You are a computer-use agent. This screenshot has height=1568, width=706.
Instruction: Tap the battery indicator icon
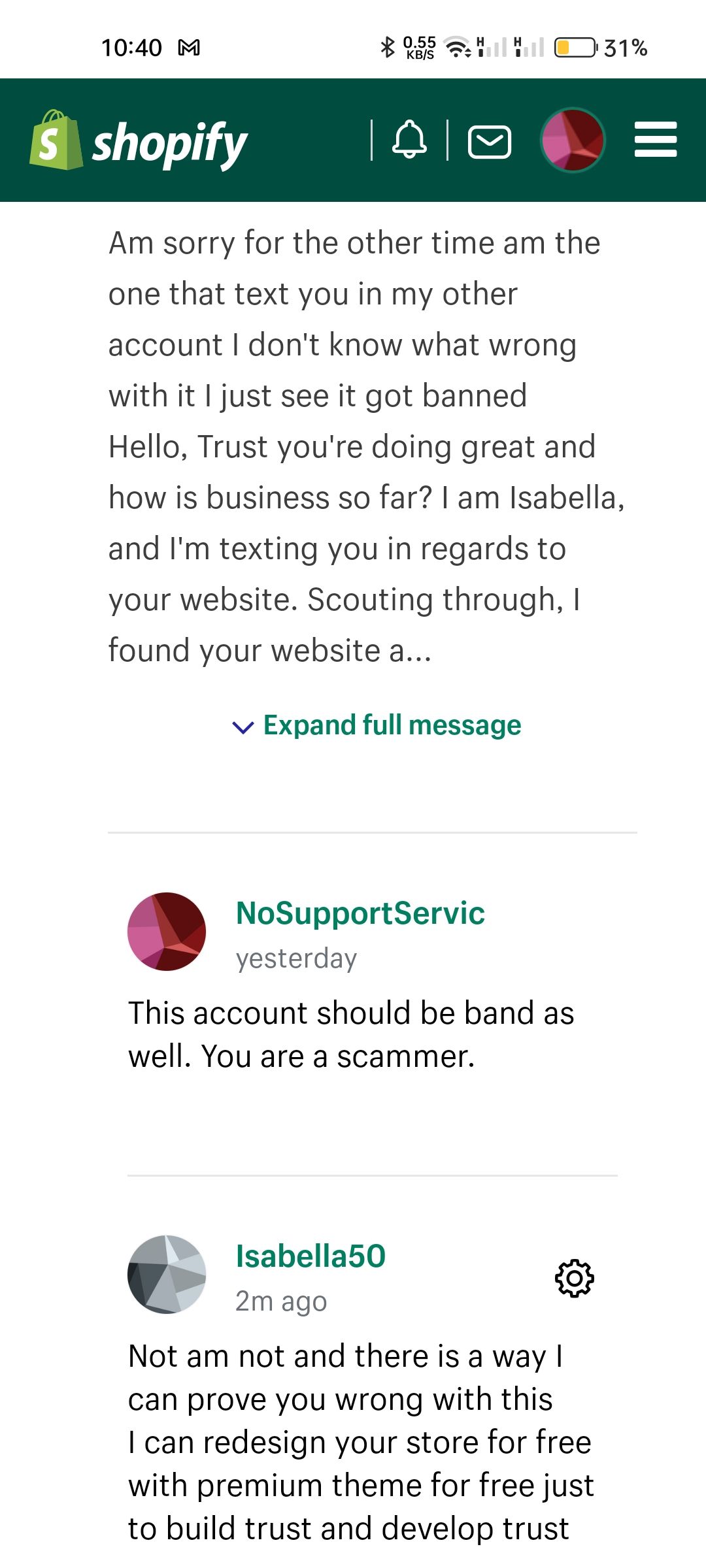coord(575,48)
